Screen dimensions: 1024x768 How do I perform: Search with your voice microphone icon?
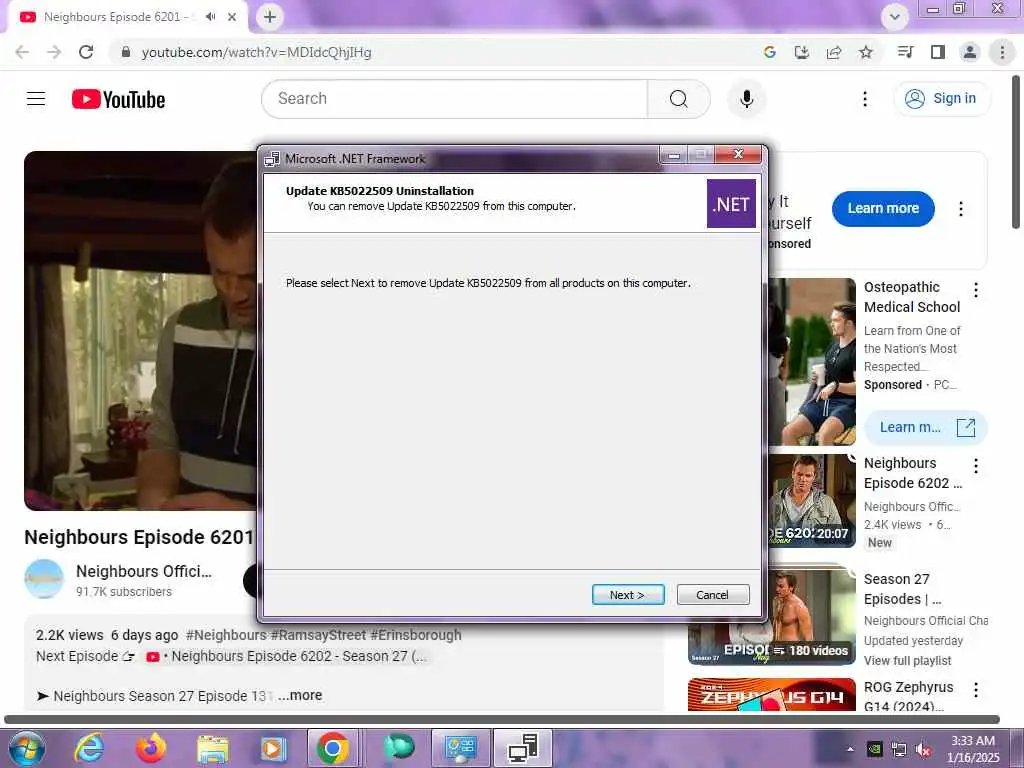(x=746, y=99)
